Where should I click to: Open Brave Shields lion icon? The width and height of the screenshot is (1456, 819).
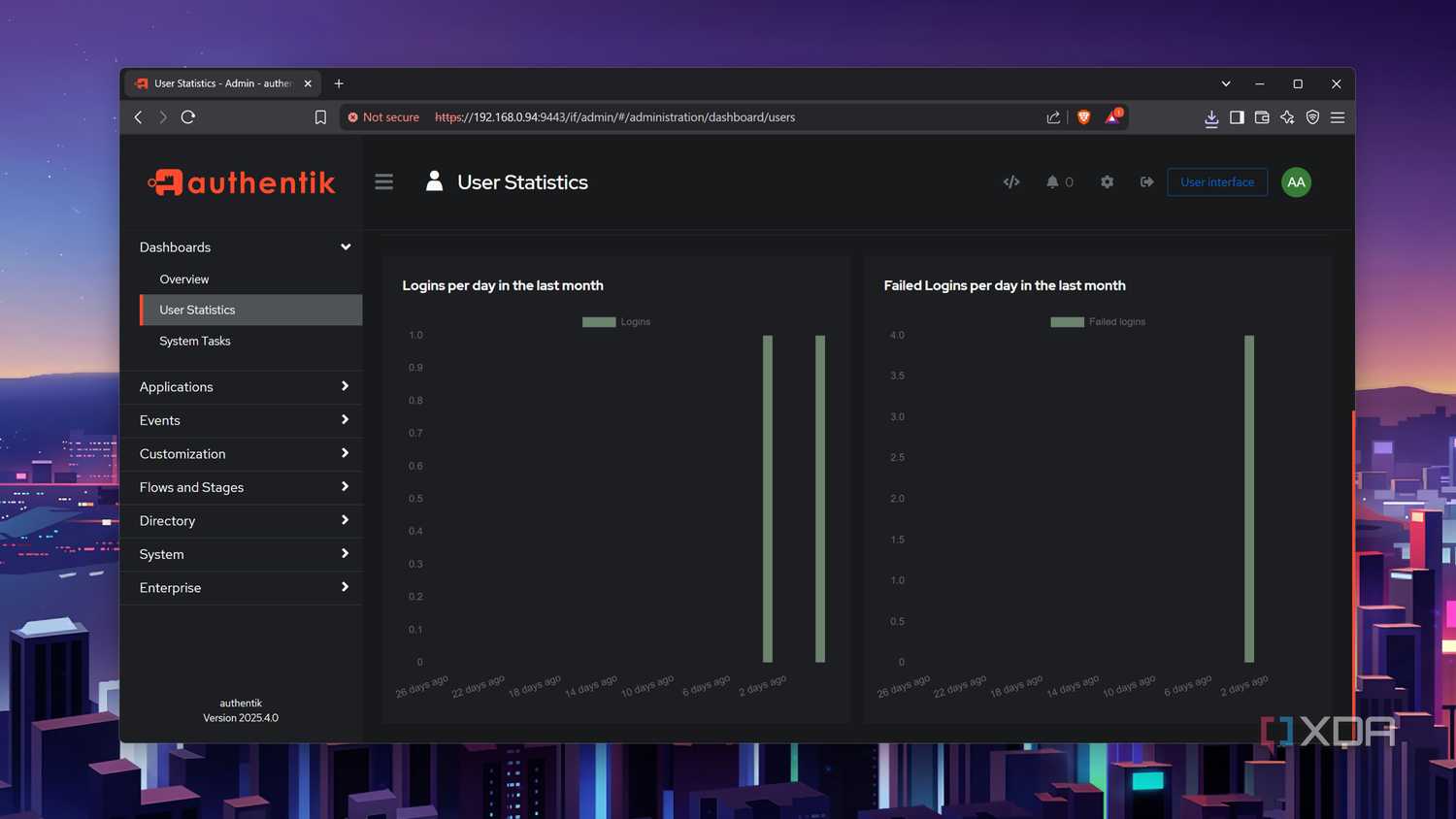[1084, 117]
